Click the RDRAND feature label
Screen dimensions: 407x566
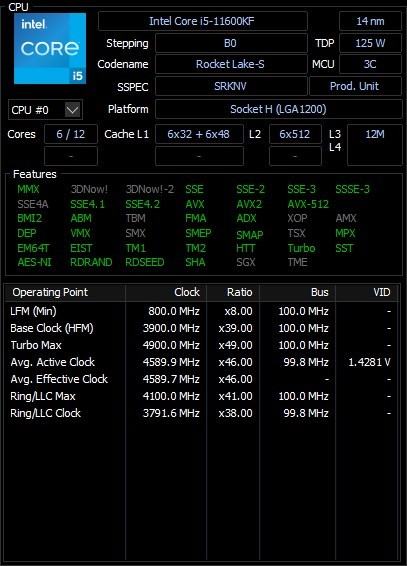(x=91, y=262)
